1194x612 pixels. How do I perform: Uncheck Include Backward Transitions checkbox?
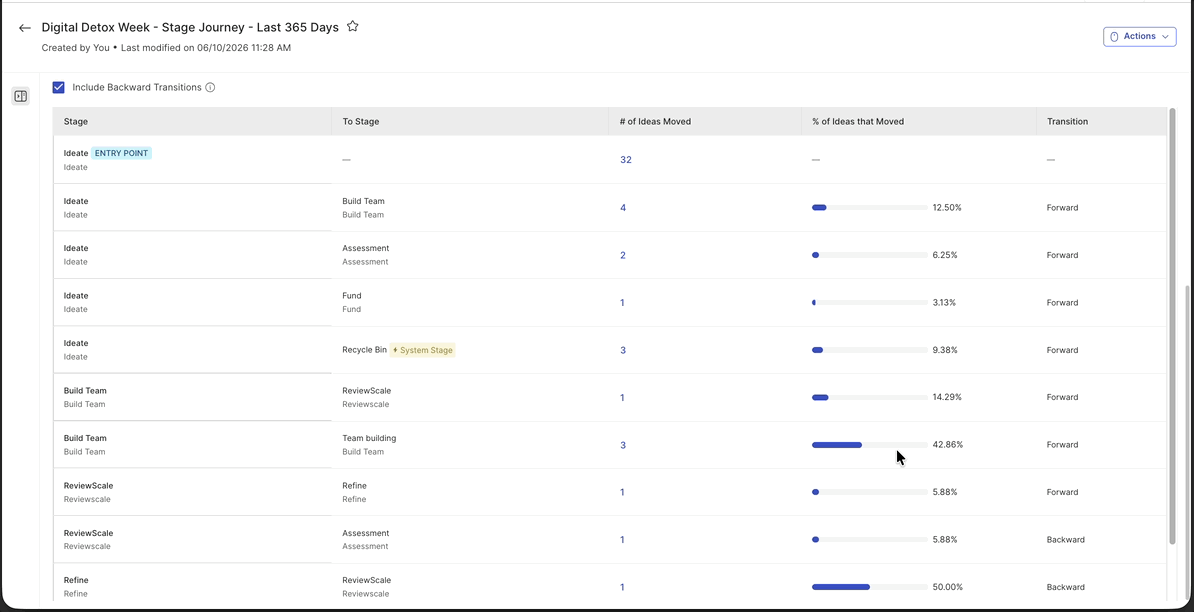(x=59, y=88)
